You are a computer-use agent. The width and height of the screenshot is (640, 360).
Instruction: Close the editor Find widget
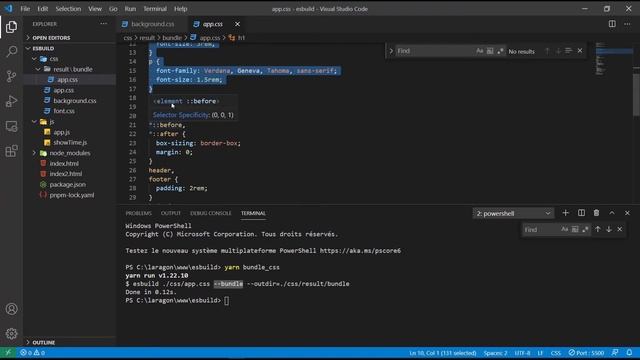[x=580, y=51]
